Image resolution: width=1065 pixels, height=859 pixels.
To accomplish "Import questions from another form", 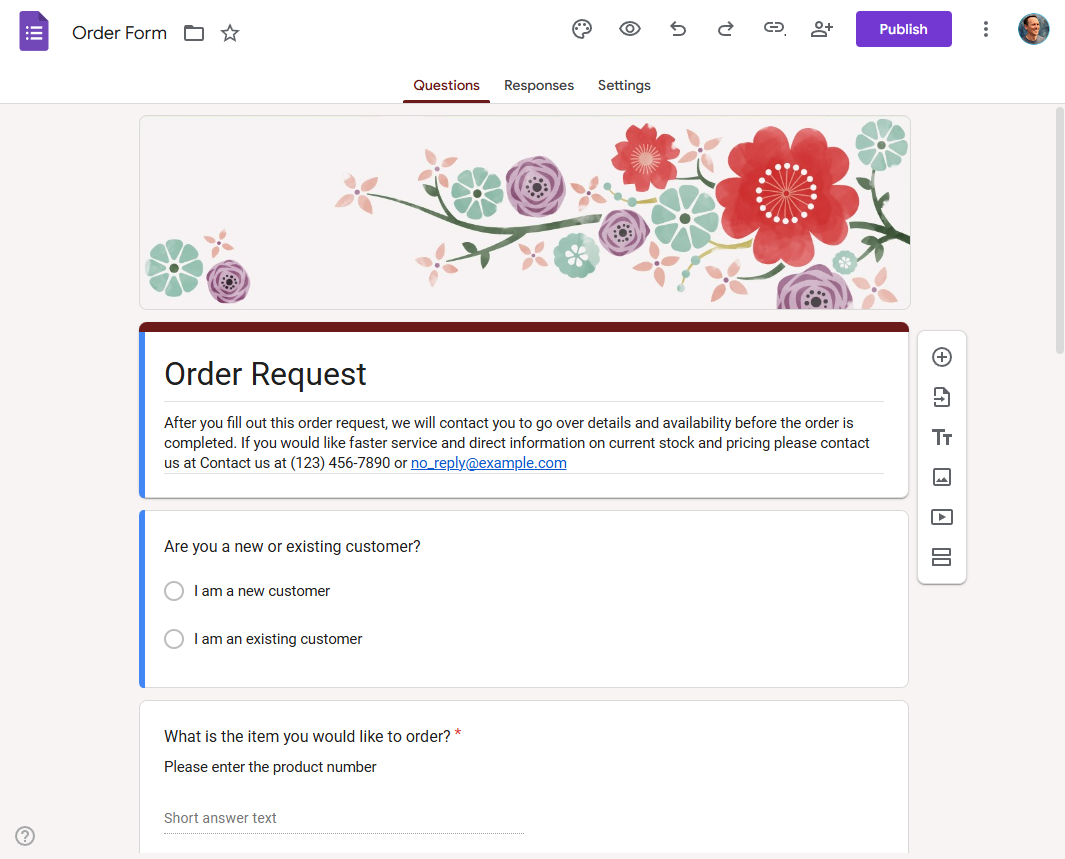I will [941, 397].
